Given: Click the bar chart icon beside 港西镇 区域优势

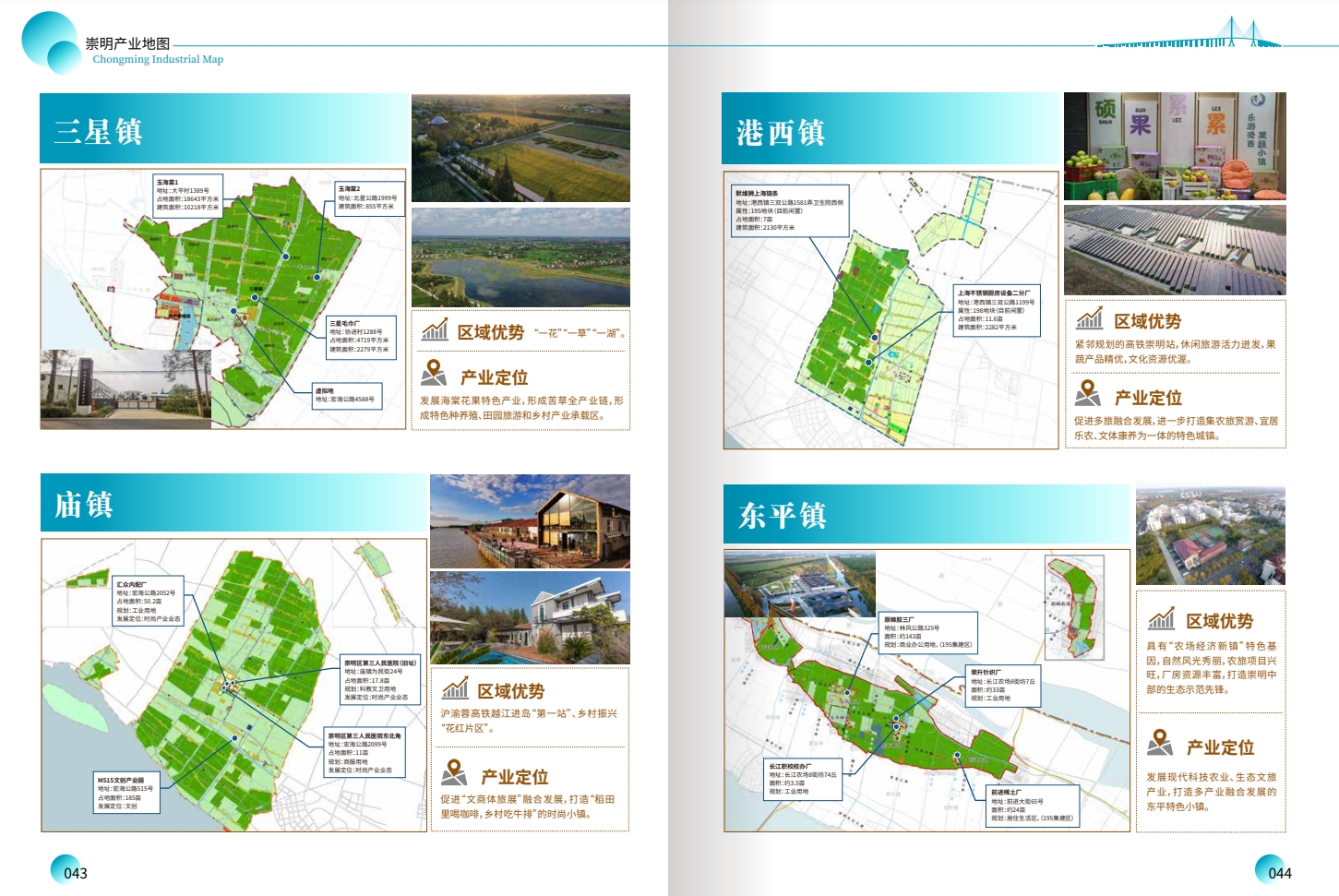Looking at the screenshot, I should pyautogui.click(x=1090, y=318).
